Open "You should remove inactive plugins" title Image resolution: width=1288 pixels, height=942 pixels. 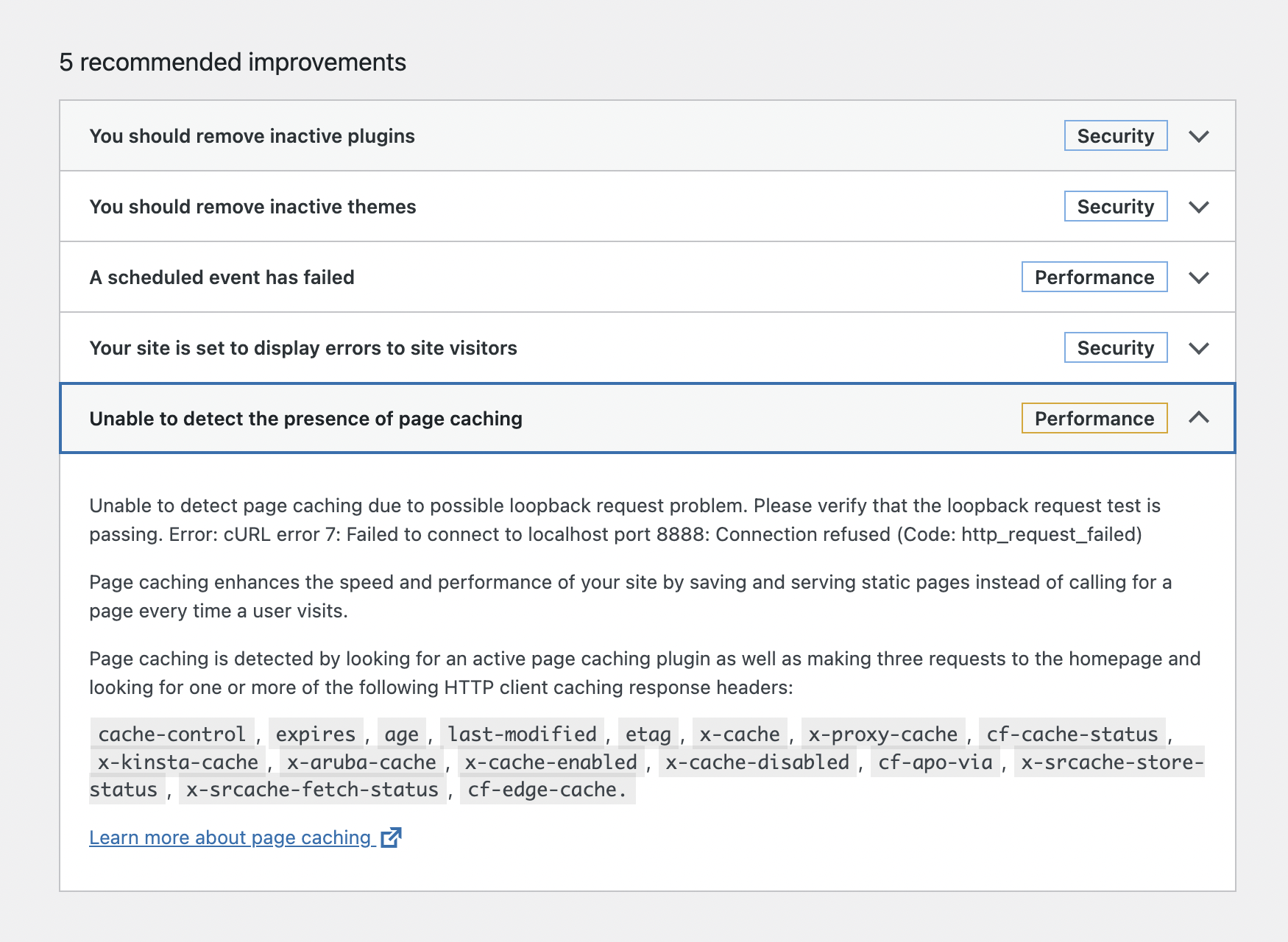252,136
